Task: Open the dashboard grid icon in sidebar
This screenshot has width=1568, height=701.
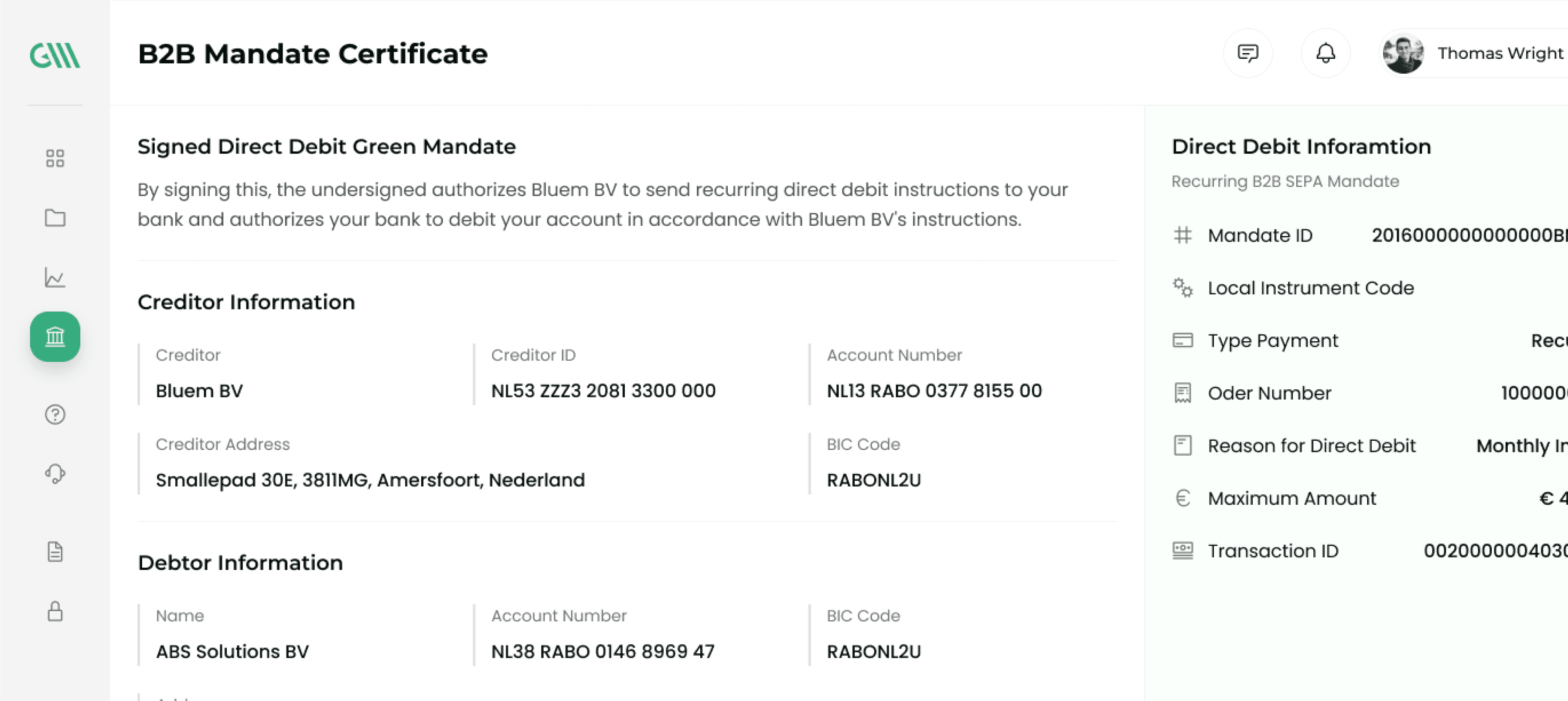Action: click(x=55, y=158)
